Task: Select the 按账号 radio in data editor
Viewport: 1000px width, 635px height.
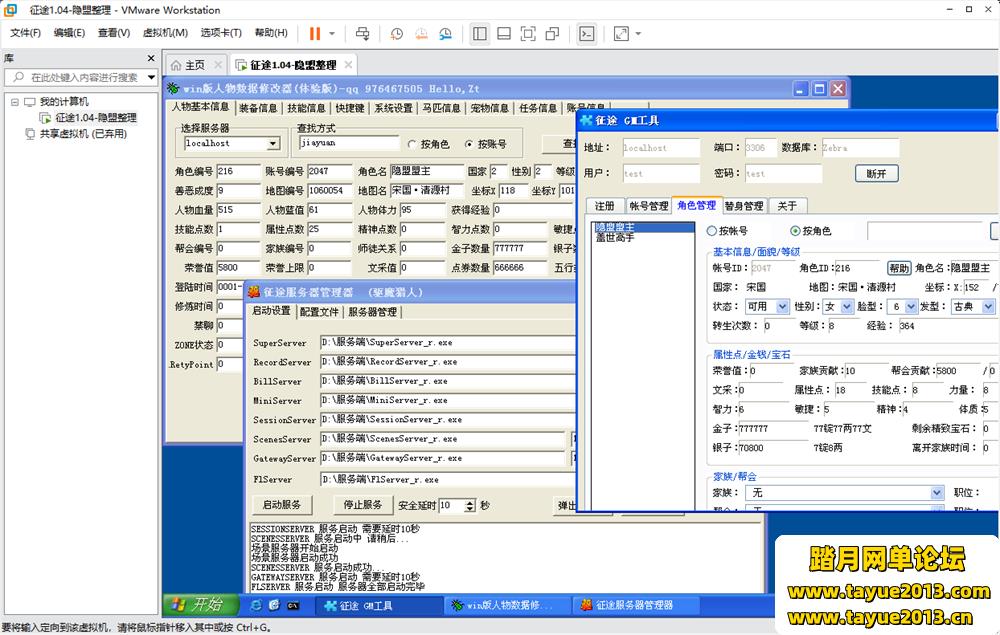Action: pos(469,145)
